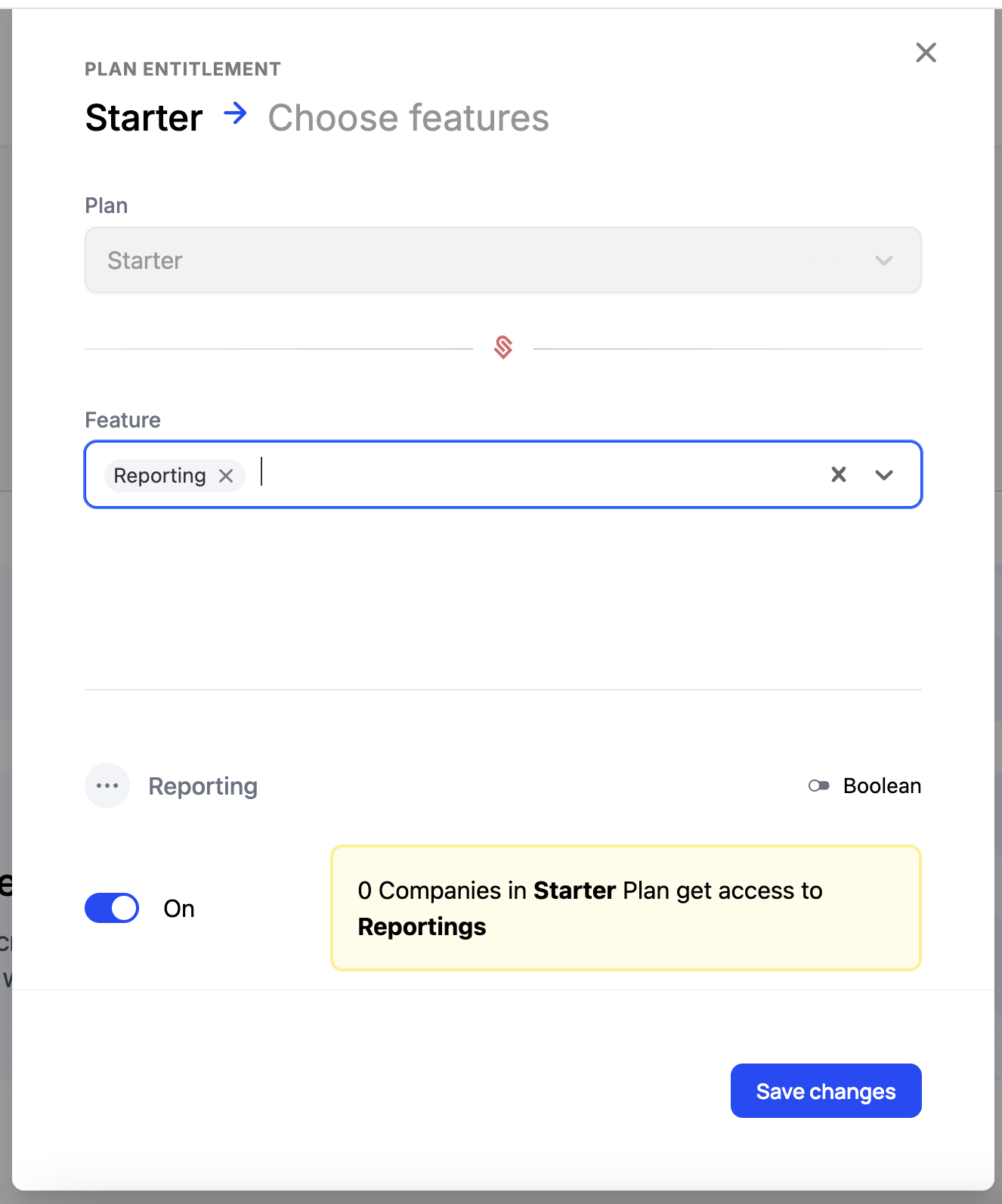Select the Reporting chip in Feature field
Image resolution: width=1002 pixels, height=1204 pixels.
pyautogui.click(x=159, y=476)
